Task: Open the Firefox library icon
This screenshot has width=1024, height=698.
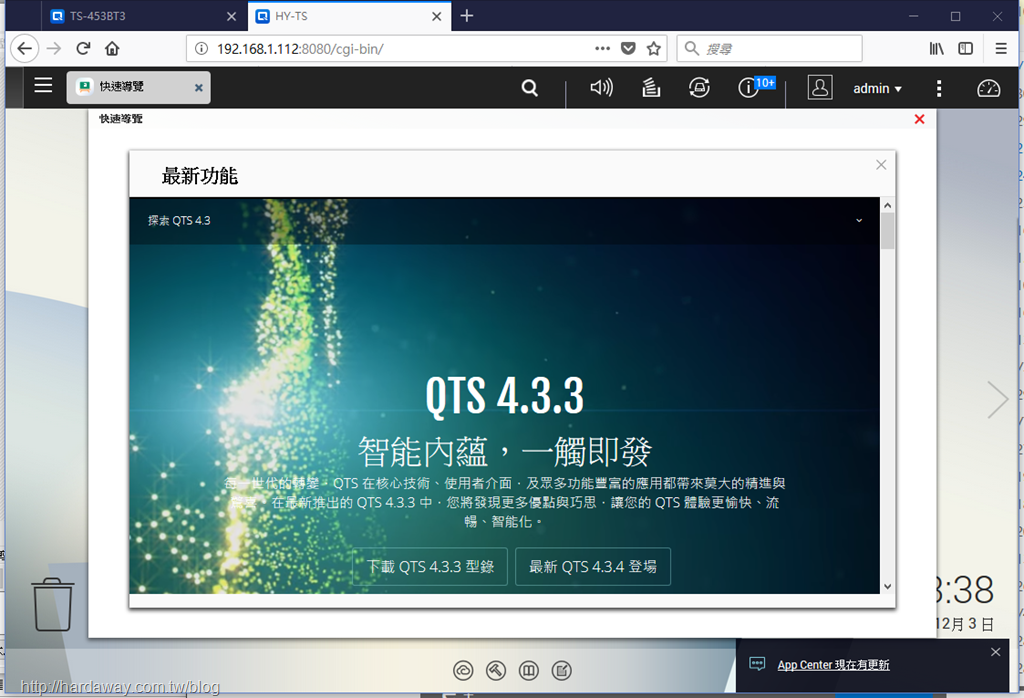Action: 936,48
